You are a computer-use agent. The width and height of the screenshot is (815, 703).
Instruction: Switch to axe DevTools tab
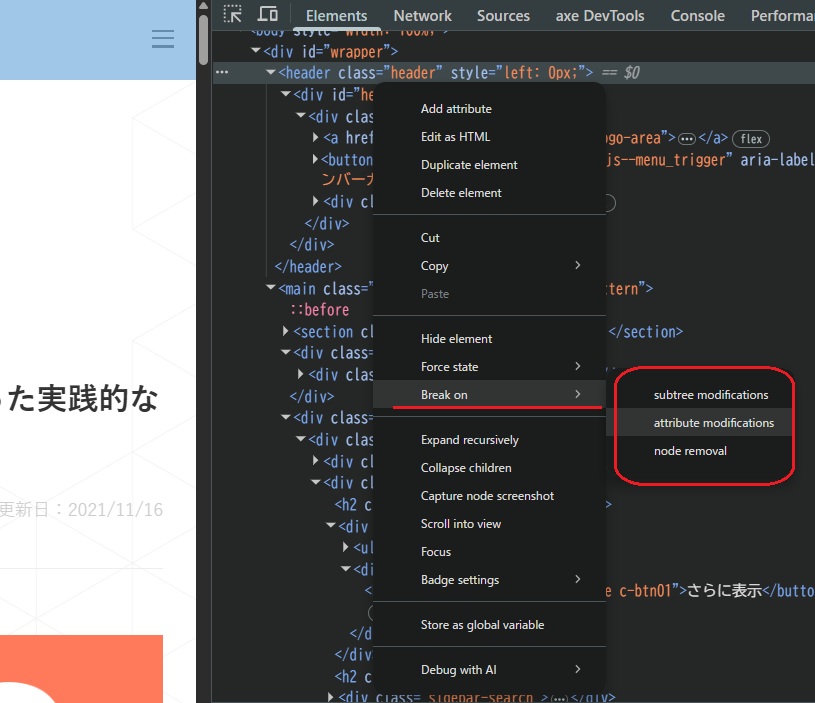[x=600, y=16]
